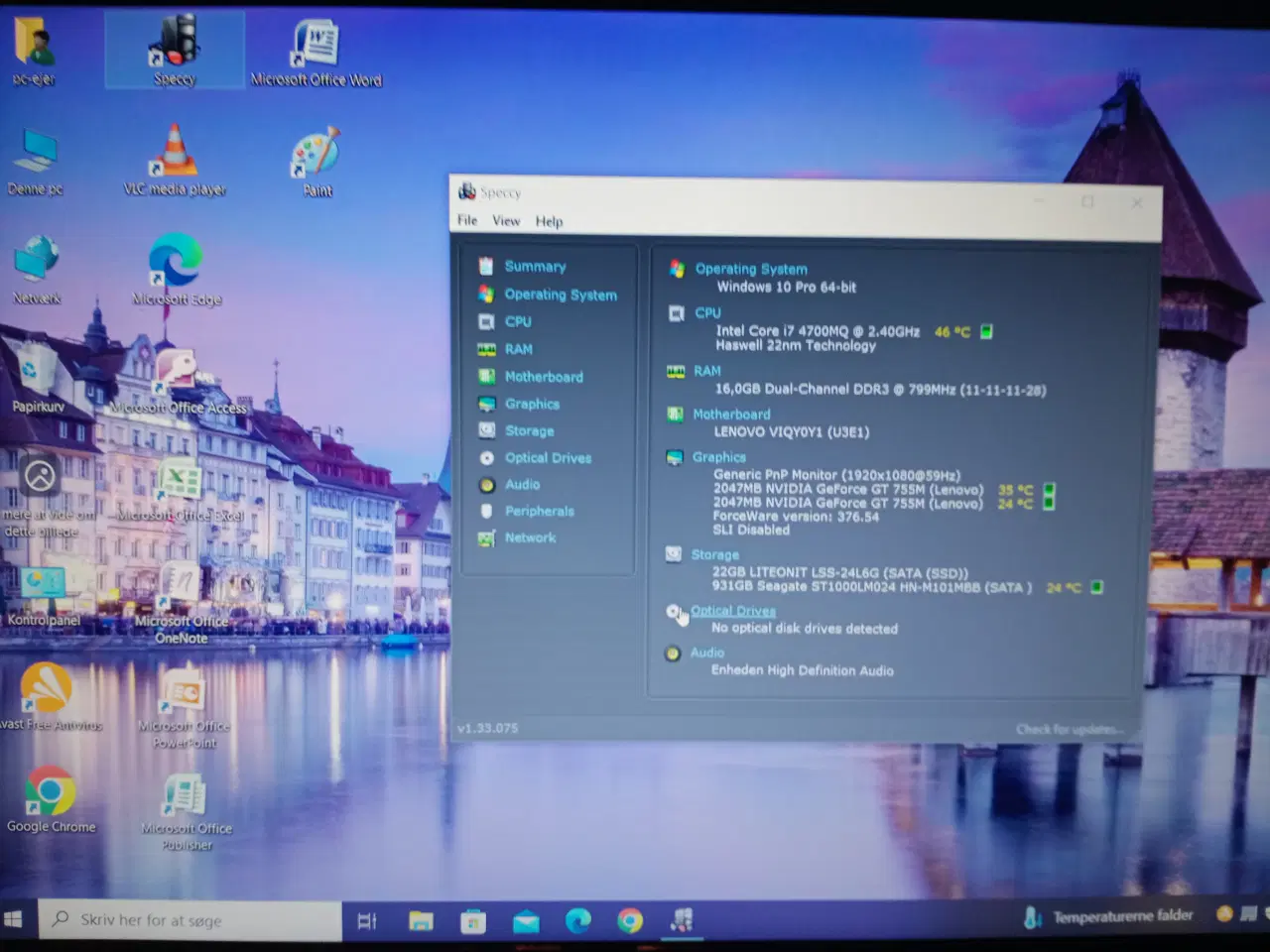Click the Windows 10 Pro 64-bit text
Image resolution: width=1270 pixels, height=952 pixels.
tap(787, 288)
